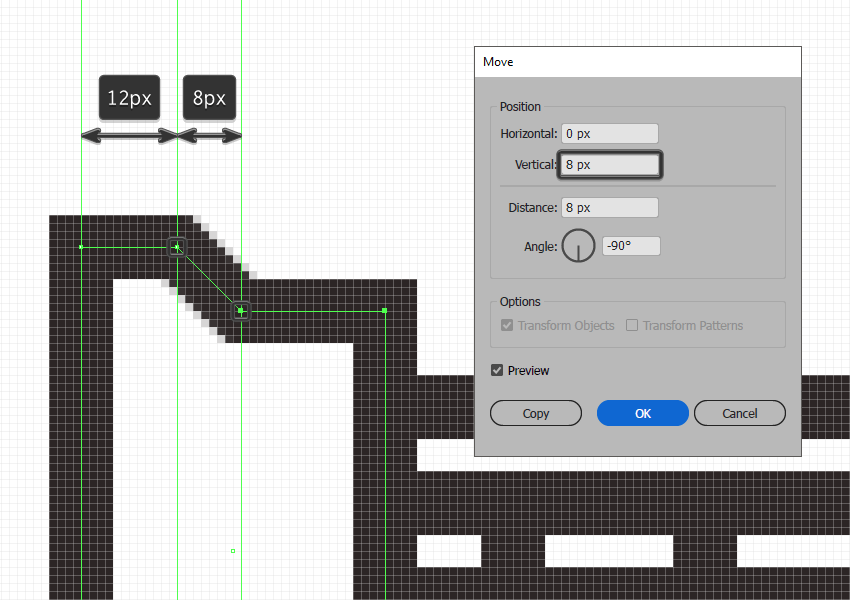Confirm the move with OK

(x=643, y=414)
